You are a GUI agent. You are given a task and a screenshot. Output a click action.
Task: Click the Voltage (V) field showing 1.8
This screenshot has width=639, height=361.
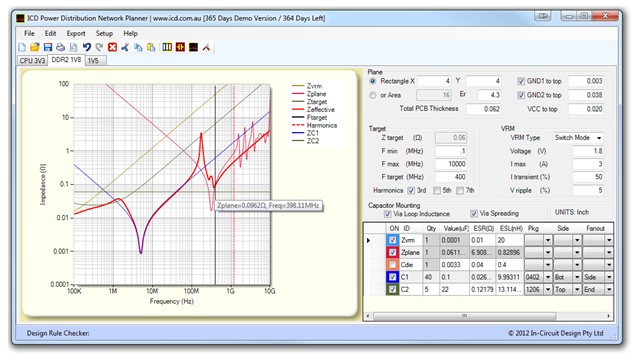click(x=588, y=151)
